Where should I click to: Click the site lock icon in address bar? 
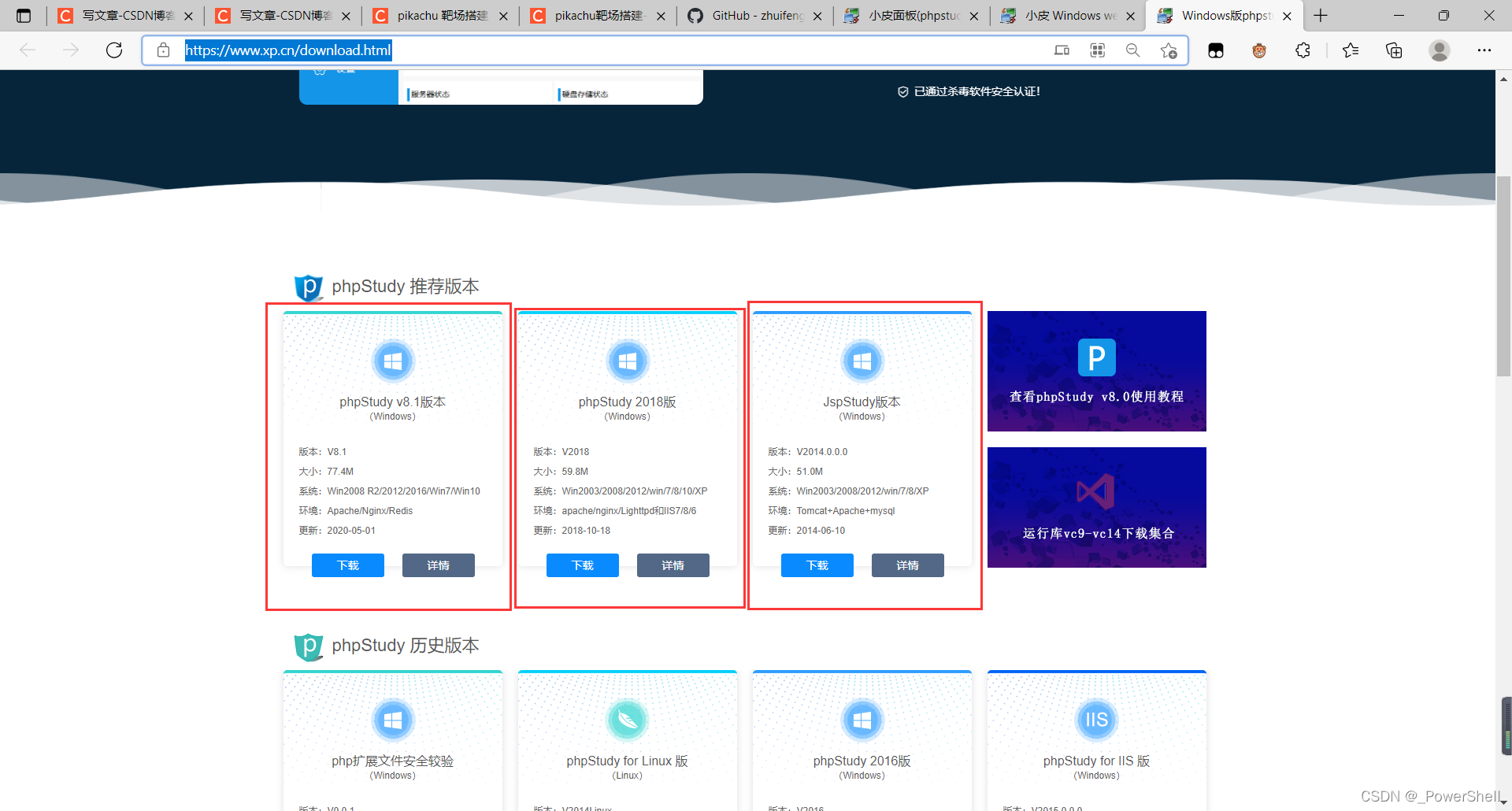(x=163, y=50)
